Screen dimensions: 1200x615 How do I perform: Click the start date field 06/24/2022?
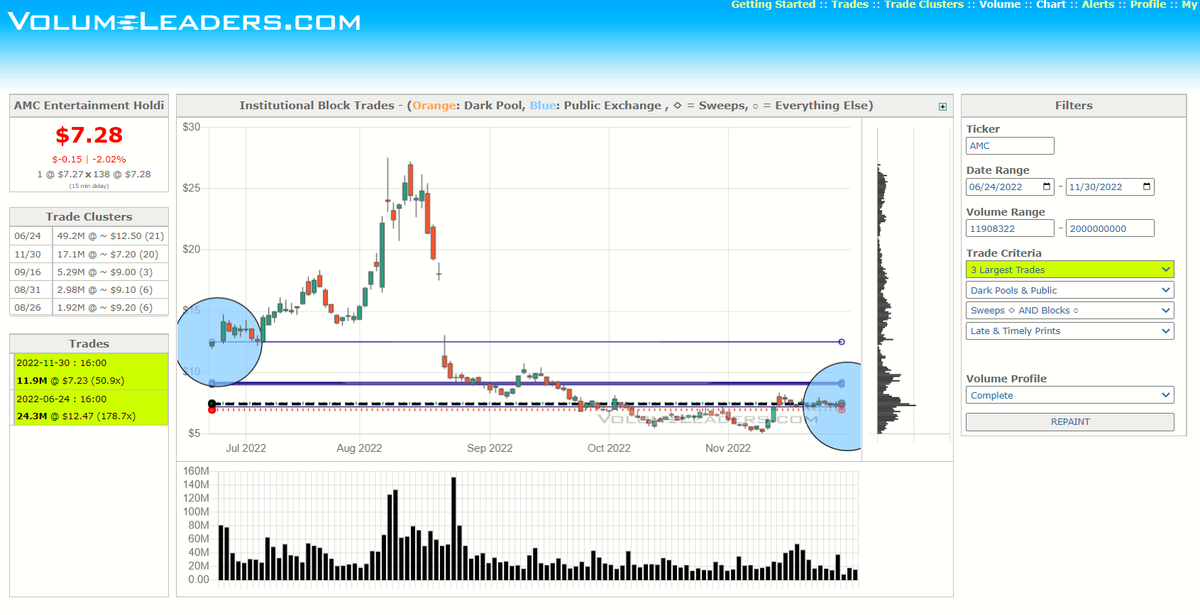[1010, 187]
